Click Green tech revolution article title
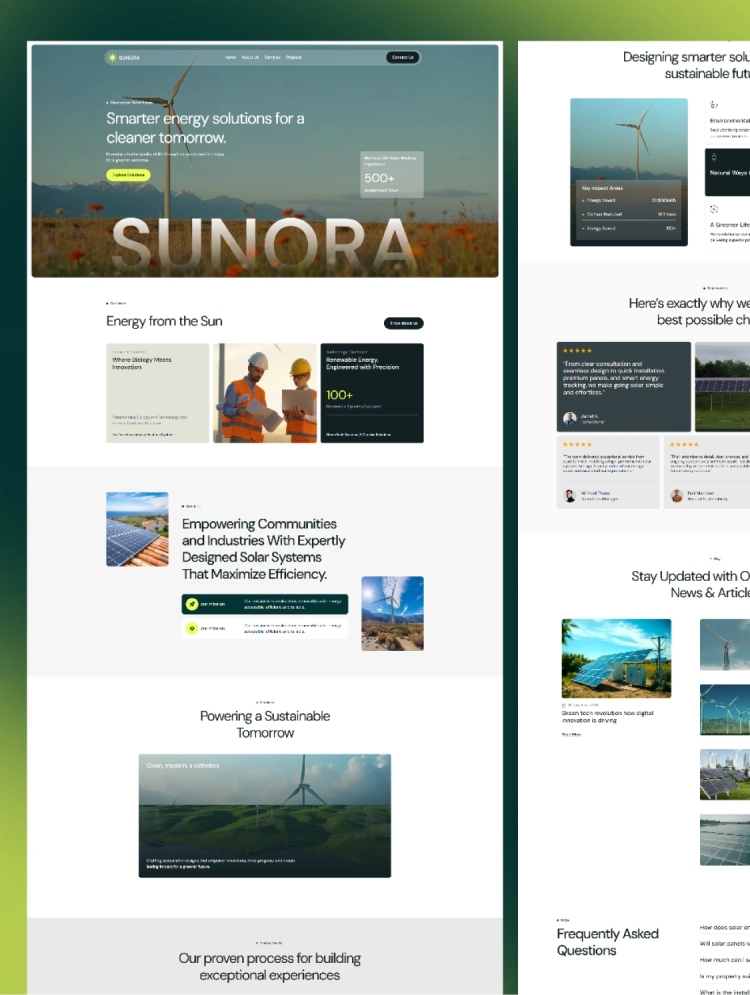Screen dimensions: 750x995 click(x=607, y=716)
